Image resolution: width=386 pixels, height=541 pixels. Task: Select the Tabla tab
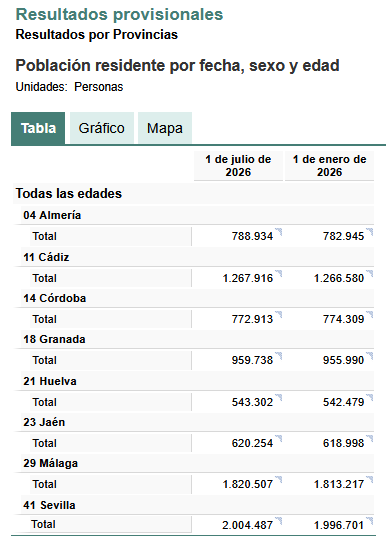click(x=38, y=128)
